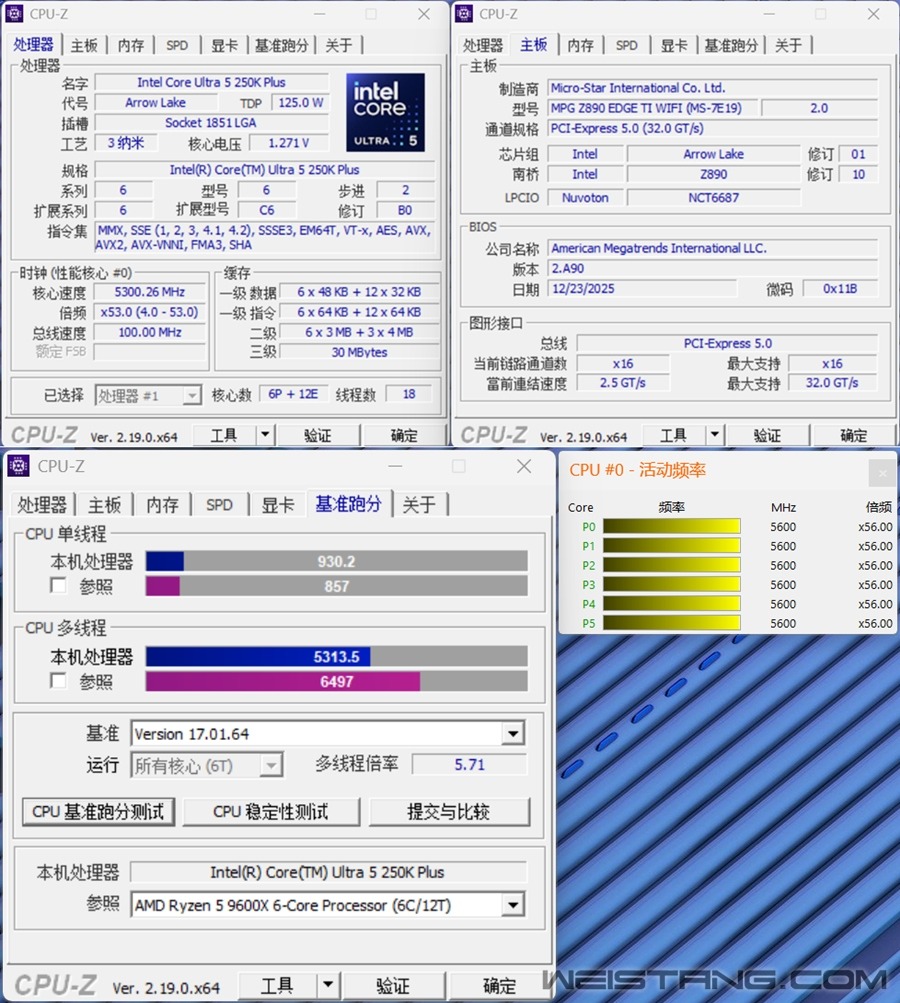This screenshot has height=1003, width=900.
Task: Open the 工具 tools menu in the processor window
Action: click(x=225, y=434)
